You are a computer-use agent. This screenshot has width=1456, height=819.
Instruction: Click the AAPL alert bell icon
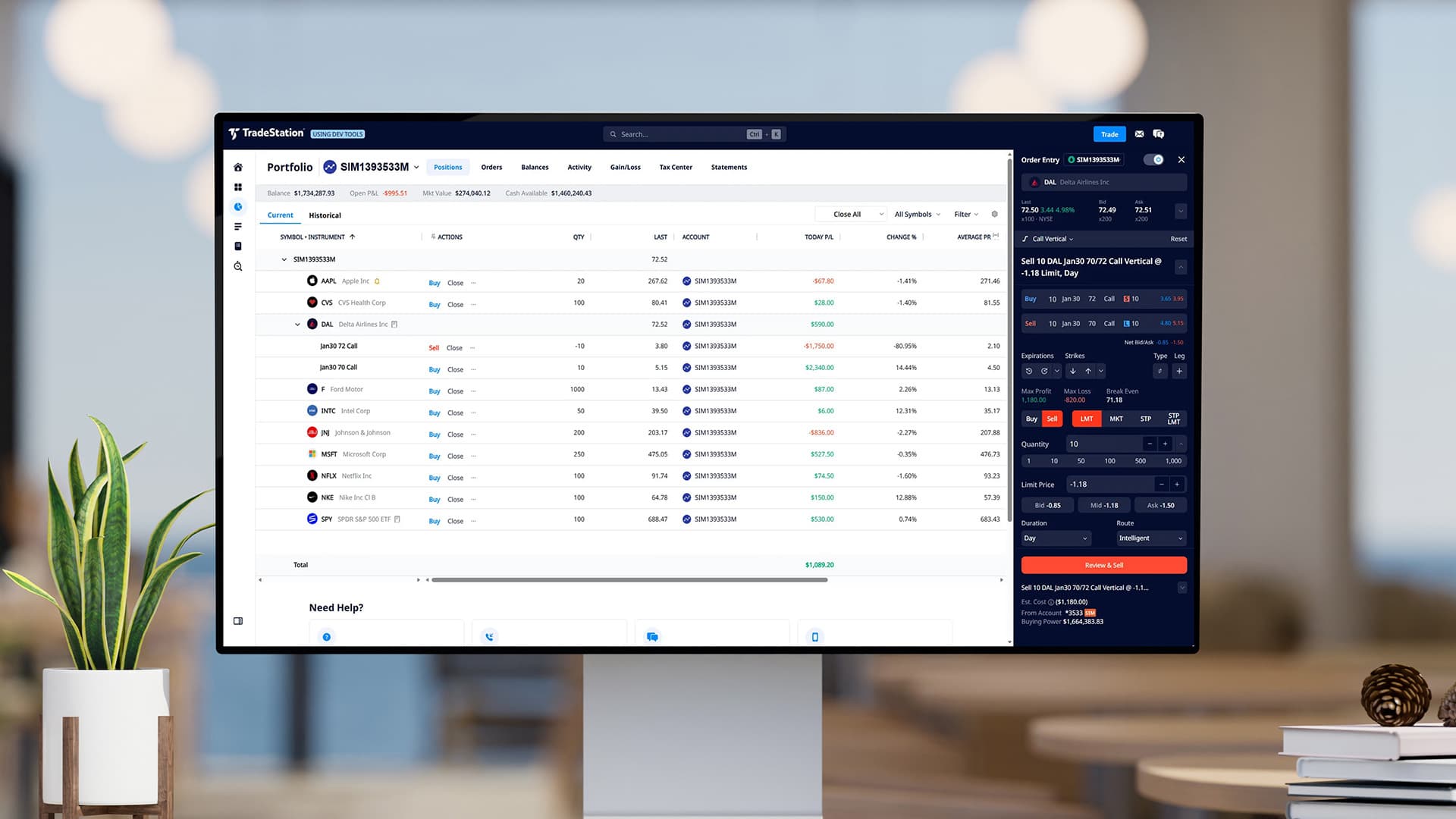(377, 281)
